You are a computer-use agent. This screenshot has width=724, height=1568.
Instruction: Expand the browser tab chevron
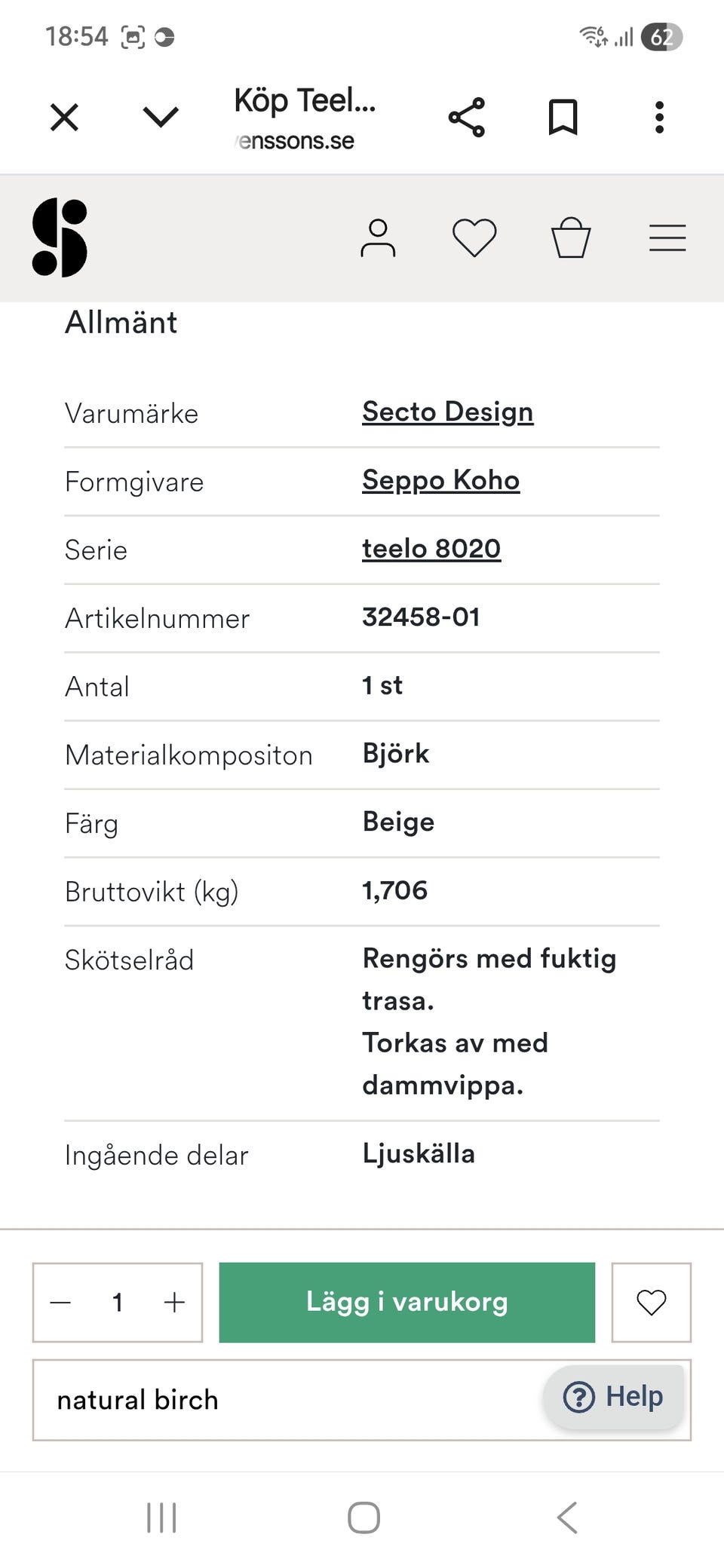[x=161, y=118]
